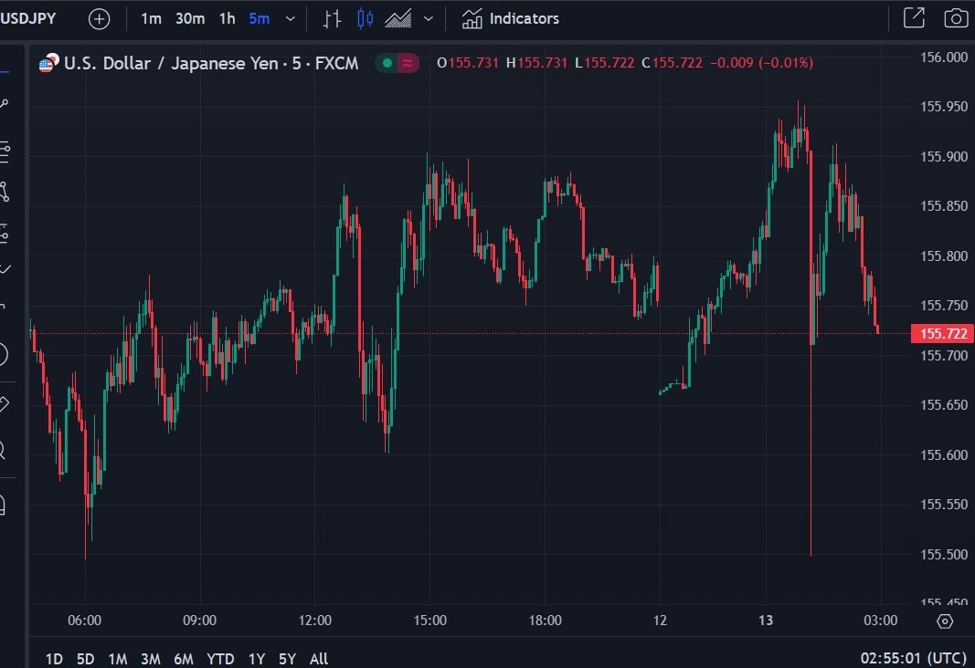975x668 pixels.
Task: Open the chart type dropdown chevron
Action: click(428, 18)
